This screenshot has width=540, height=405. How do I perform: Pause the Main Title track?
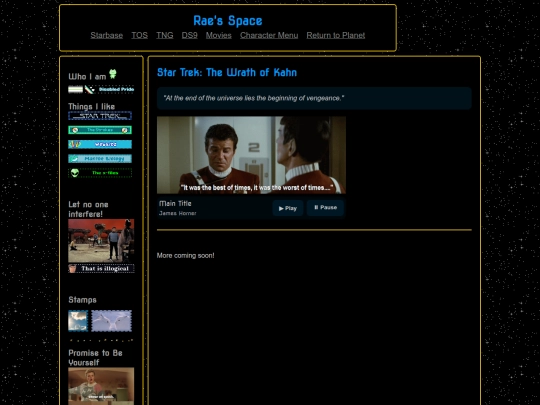tap(325, 208)
